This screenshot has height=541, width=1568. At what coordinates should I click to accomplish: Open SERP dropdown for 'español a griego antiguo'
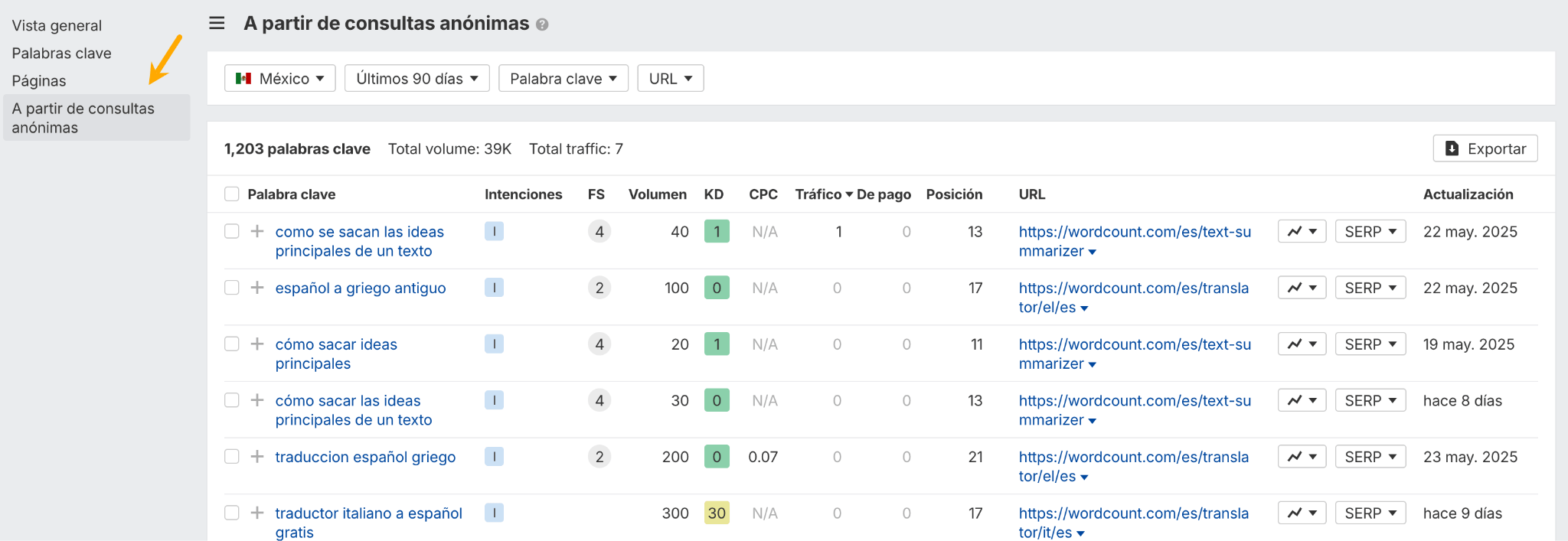[1370, 288]
